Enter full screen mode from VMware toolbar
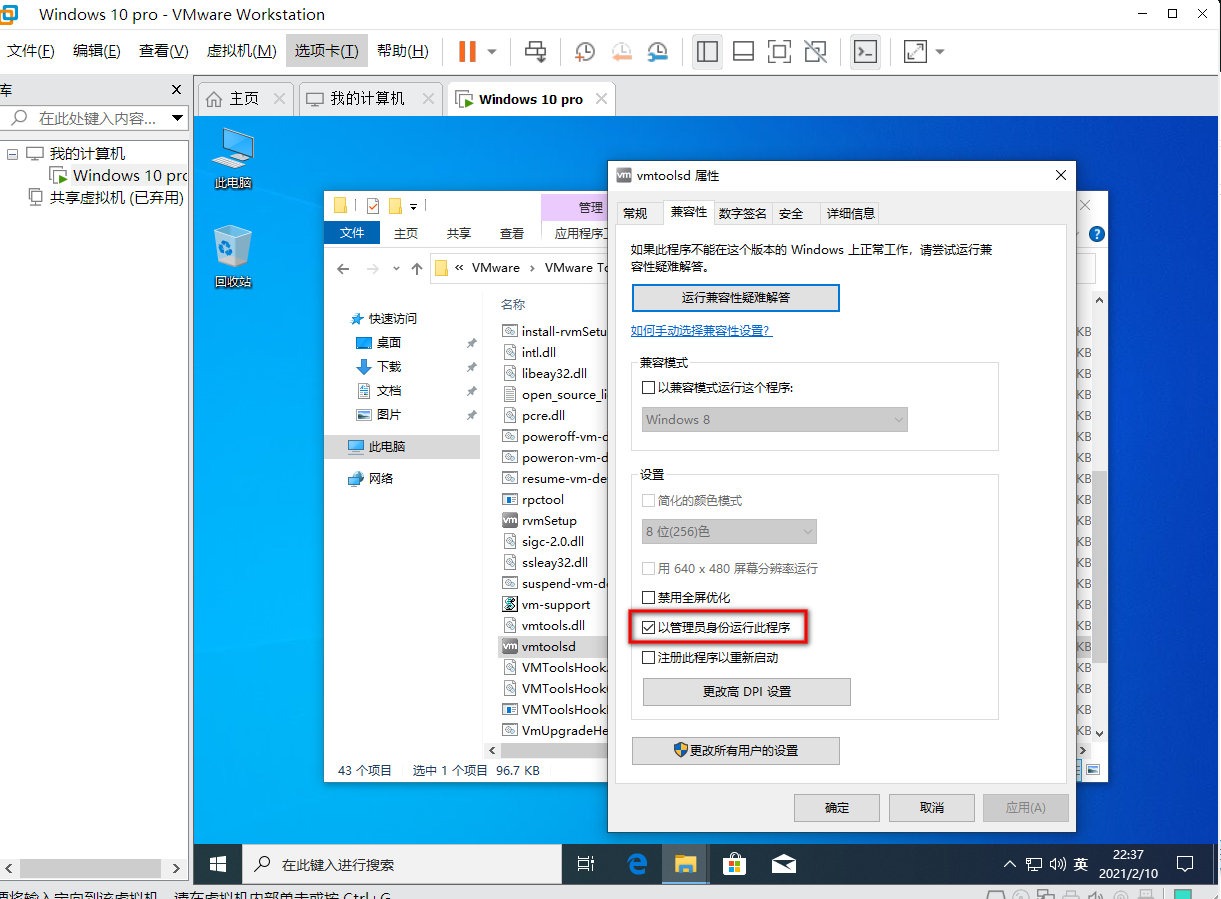Viewport: 1221px width, 899px height. tap(779, 51)
